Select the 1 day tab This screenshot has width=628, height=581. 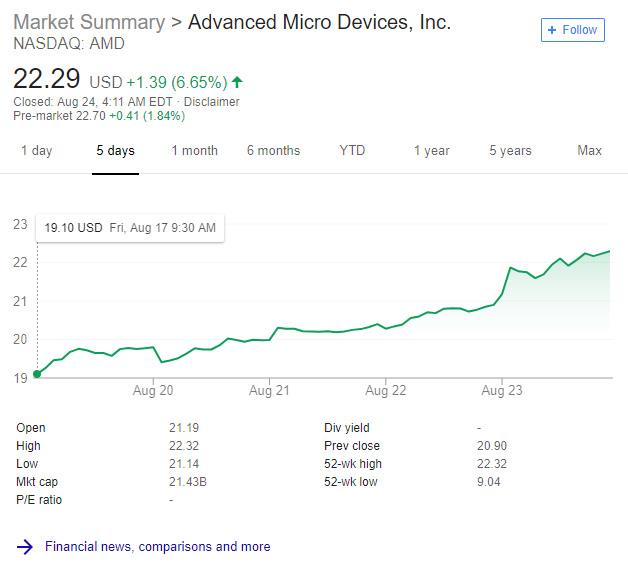36,151
